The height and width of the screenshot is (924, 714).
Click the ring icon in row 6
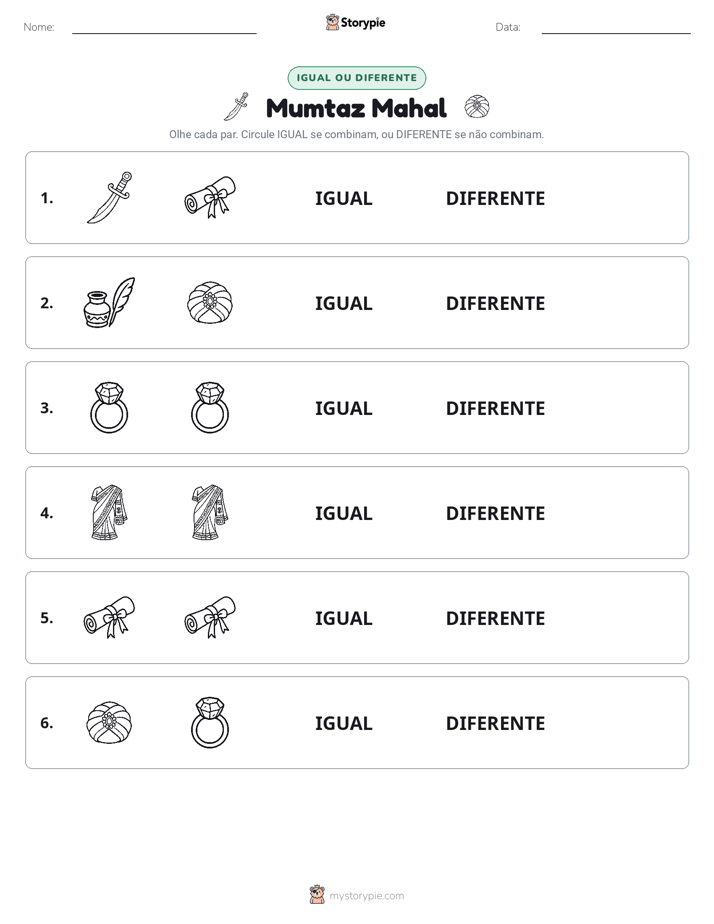point(210,722)
